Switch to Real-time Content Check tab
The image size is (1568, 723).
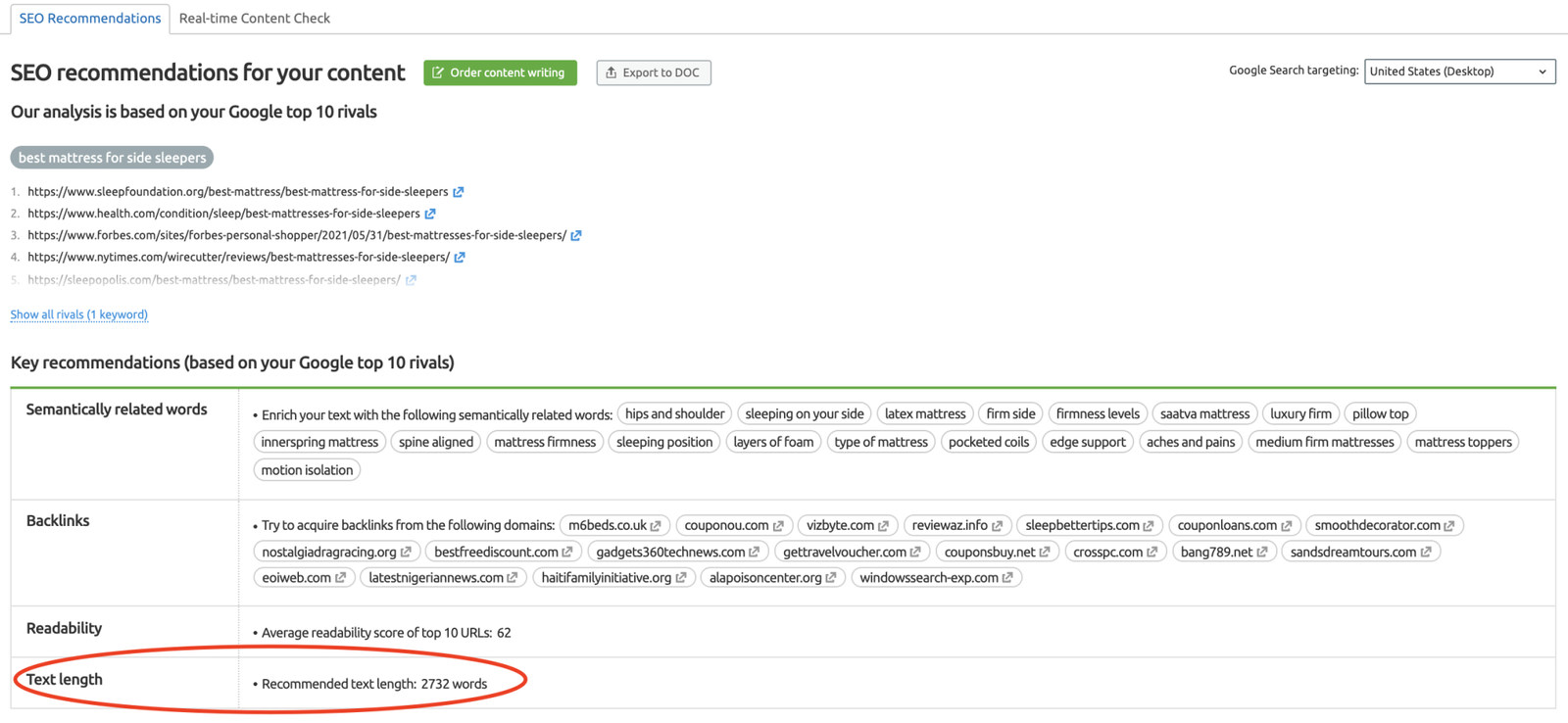[255, 18]
